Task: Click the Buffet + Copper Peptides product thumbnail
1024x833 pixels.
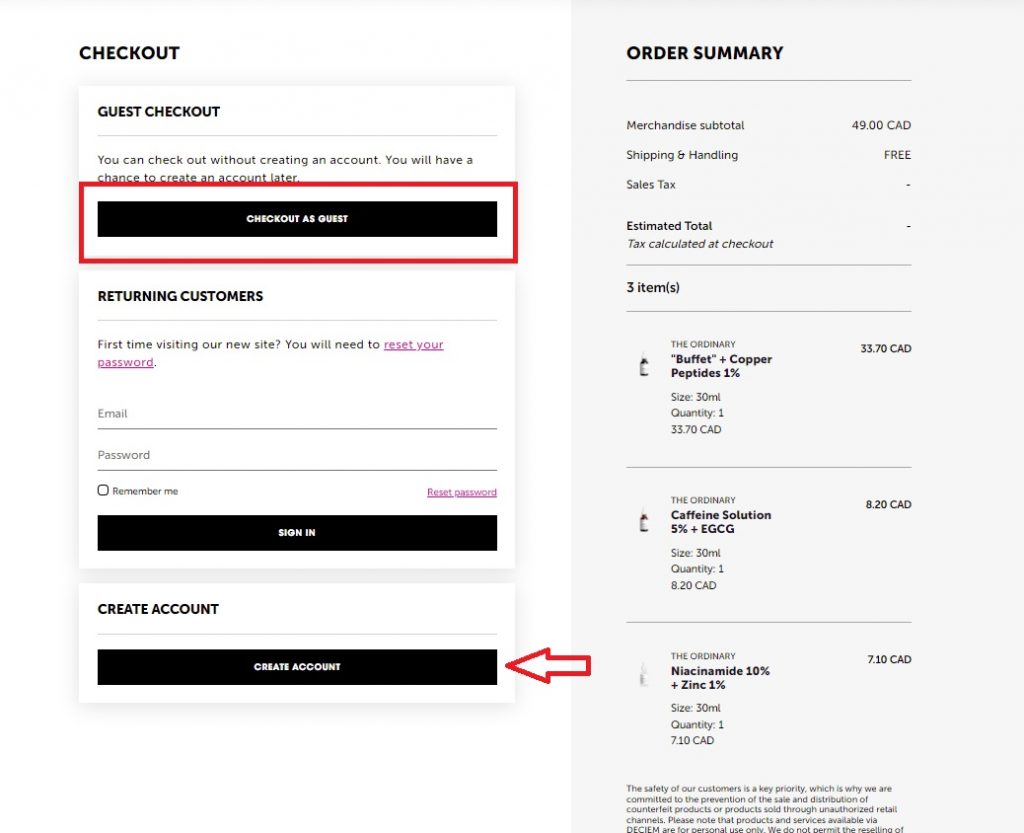Action: [644, 366]
